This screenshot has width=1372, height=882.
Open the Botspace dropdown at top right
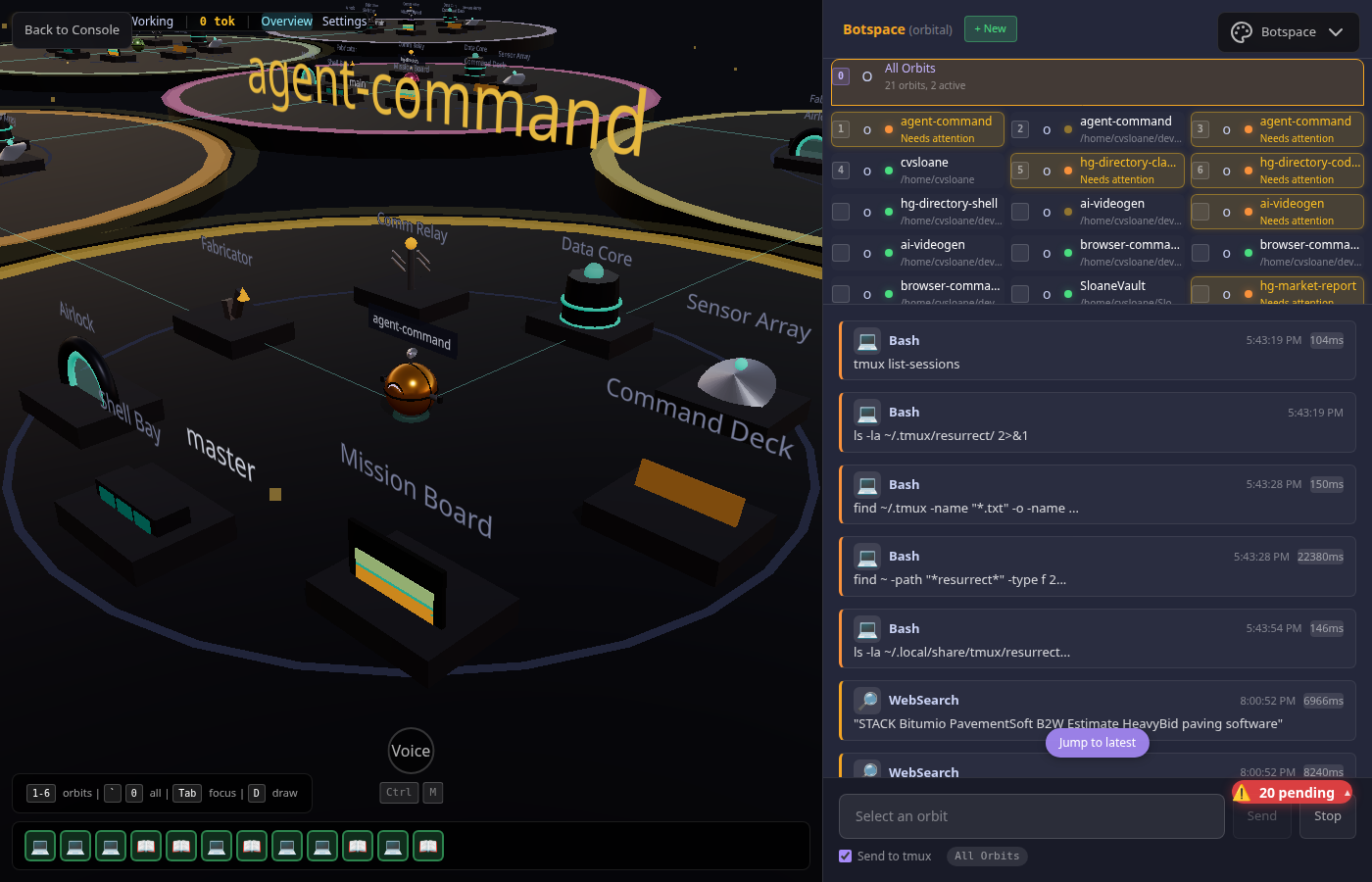pyautogui.click(x=1288, y=31)
